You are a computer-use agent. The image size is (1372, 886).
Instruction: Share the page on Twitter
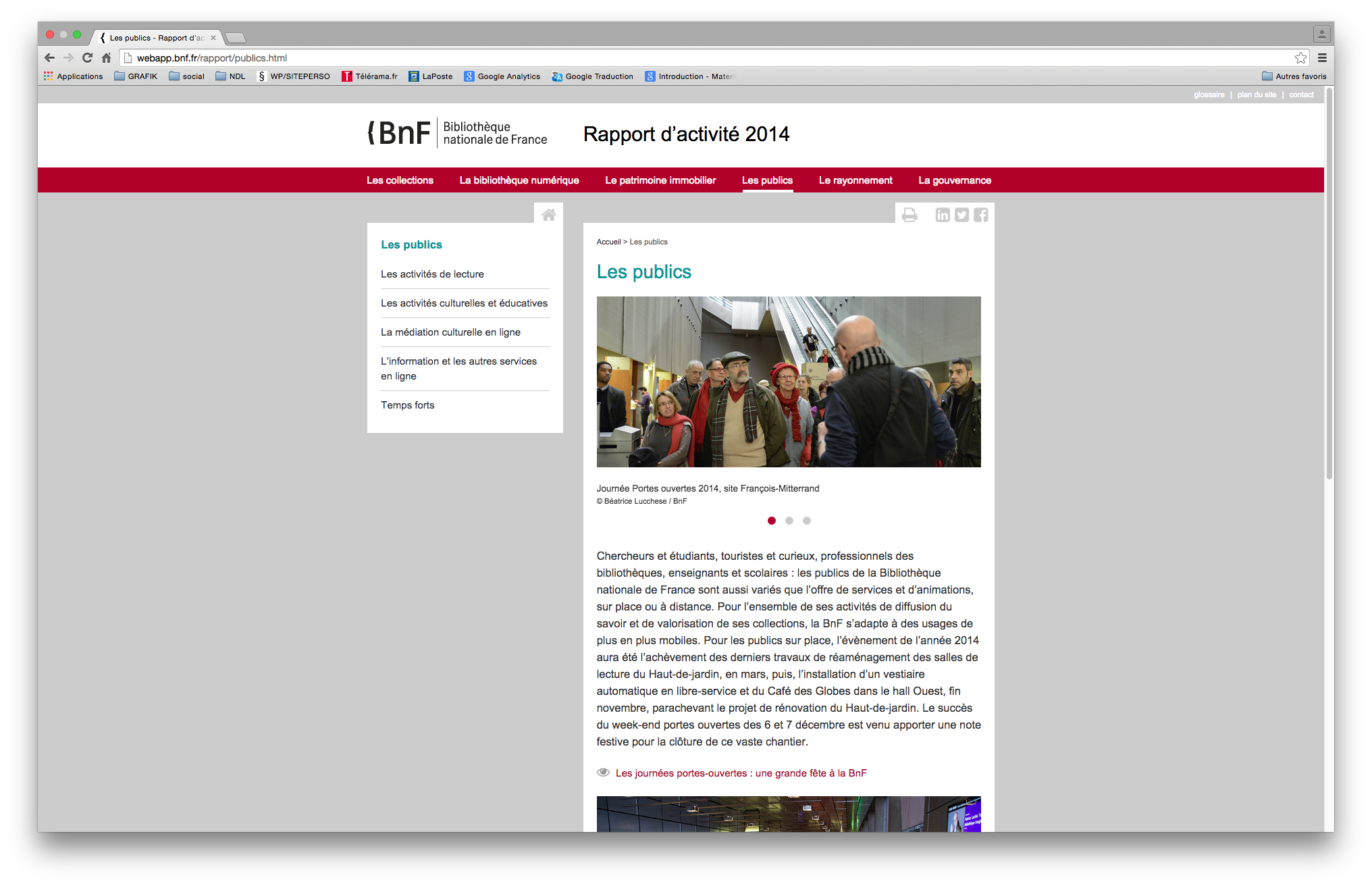(x=961, y=215)
